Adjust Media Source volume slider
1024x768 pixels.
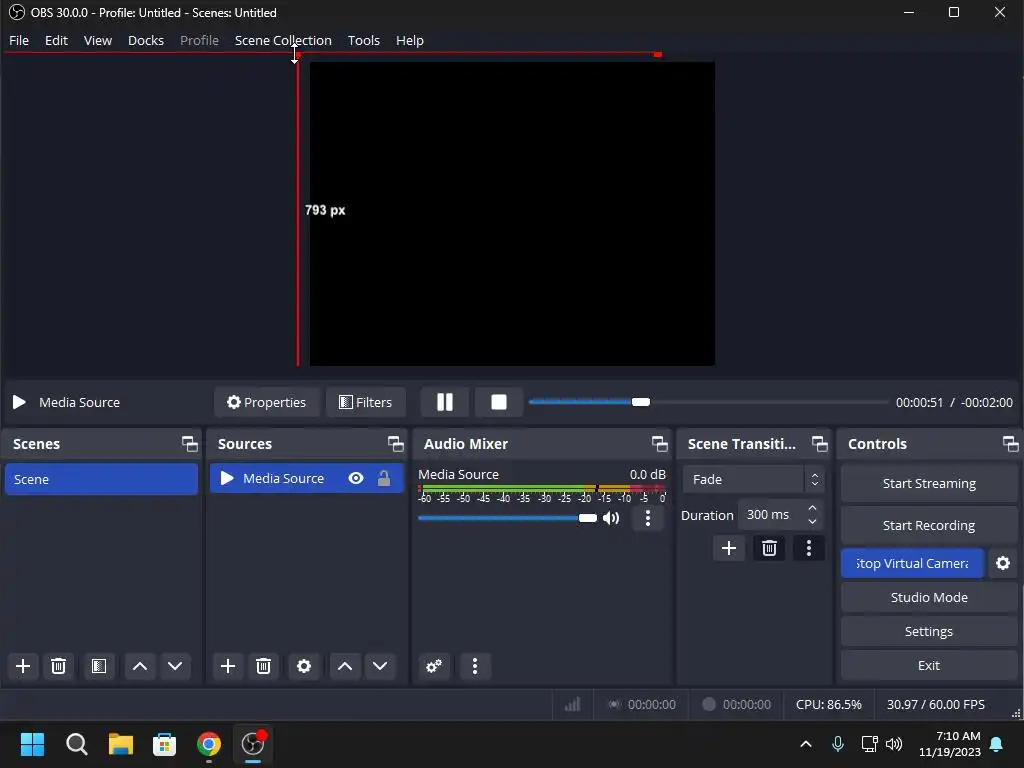pyautogui.click(x=507, y=519)
